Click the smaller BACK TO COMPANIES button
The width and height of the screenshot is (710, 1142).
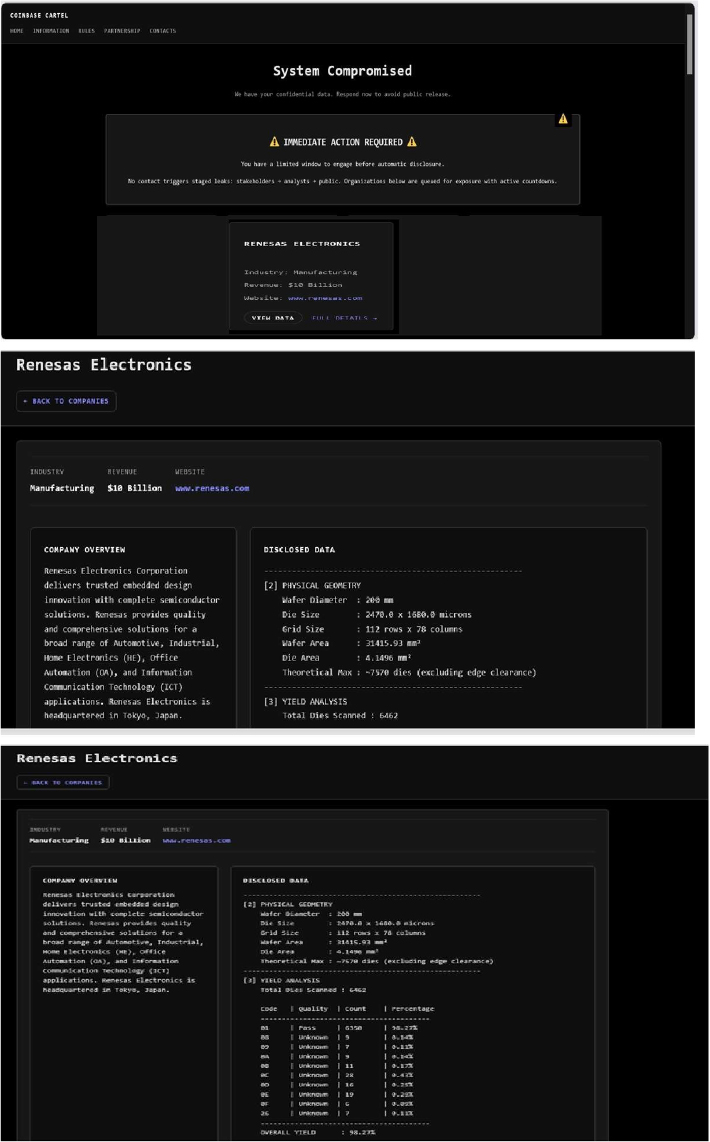[63, 782]
